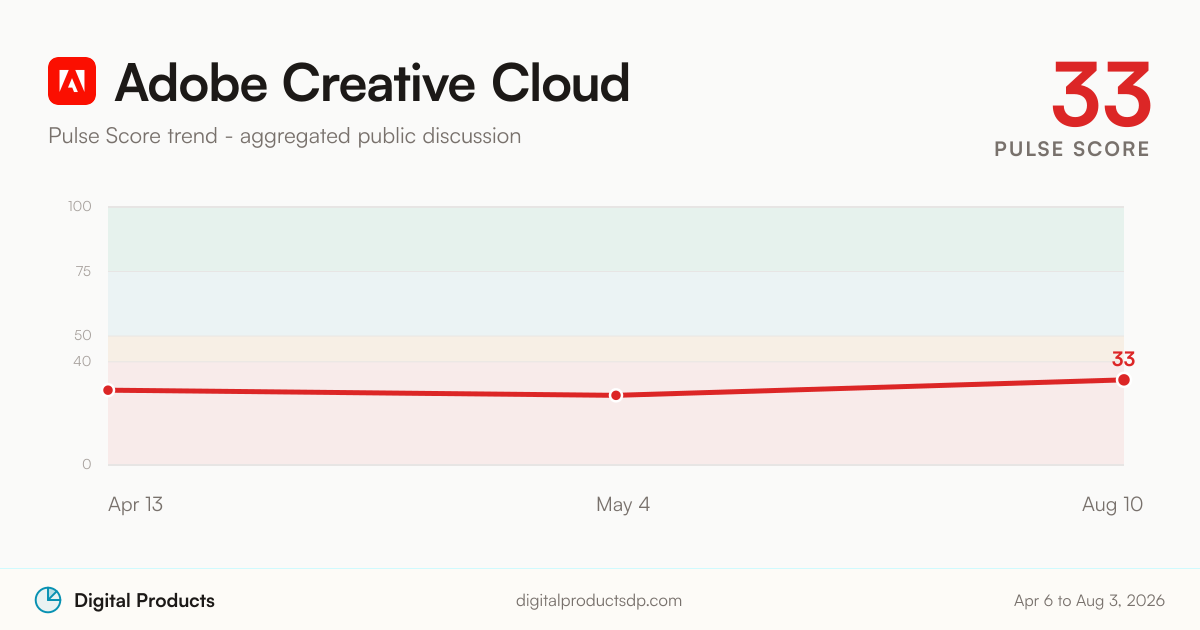Click the Digital Products pie chart icon
The width and height of the screenshot is (1200, 630).
point(48,599)
